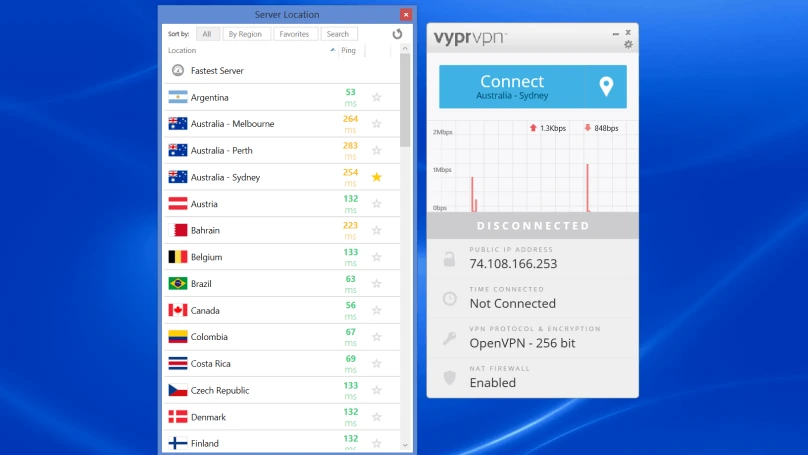
Task: Unfavorite Australia - Sydney via gold star
Action: (x=377, y=177)
